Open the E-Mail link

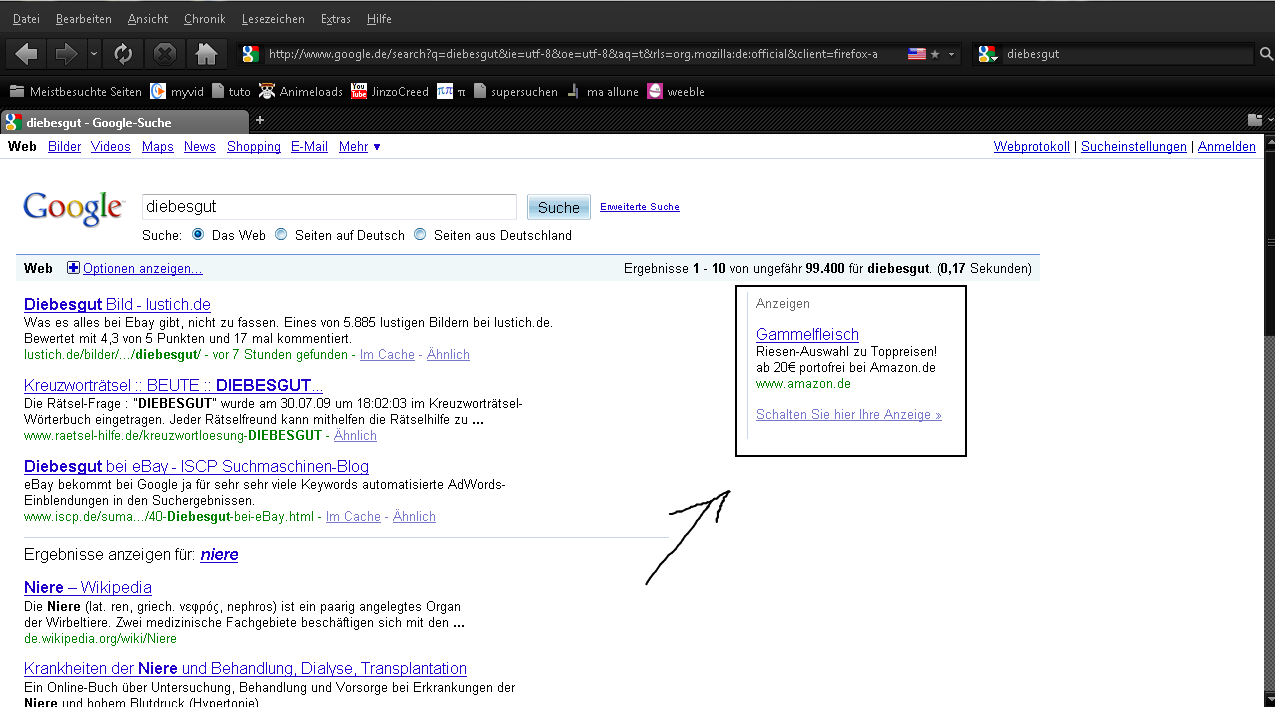(310, 146)
